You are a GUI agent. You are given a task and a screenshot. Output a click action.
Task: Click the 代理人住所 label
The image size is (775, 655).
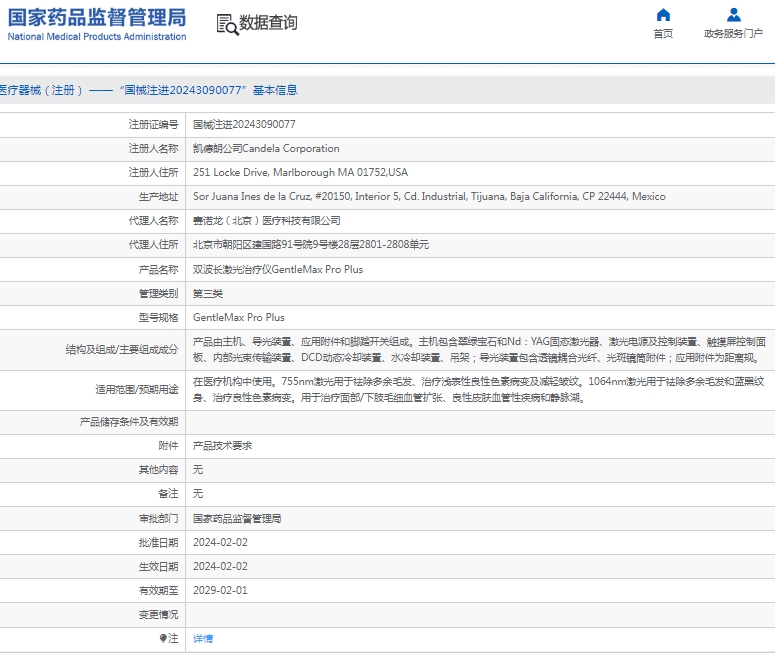pyautogui.click(x=153, y=245)
